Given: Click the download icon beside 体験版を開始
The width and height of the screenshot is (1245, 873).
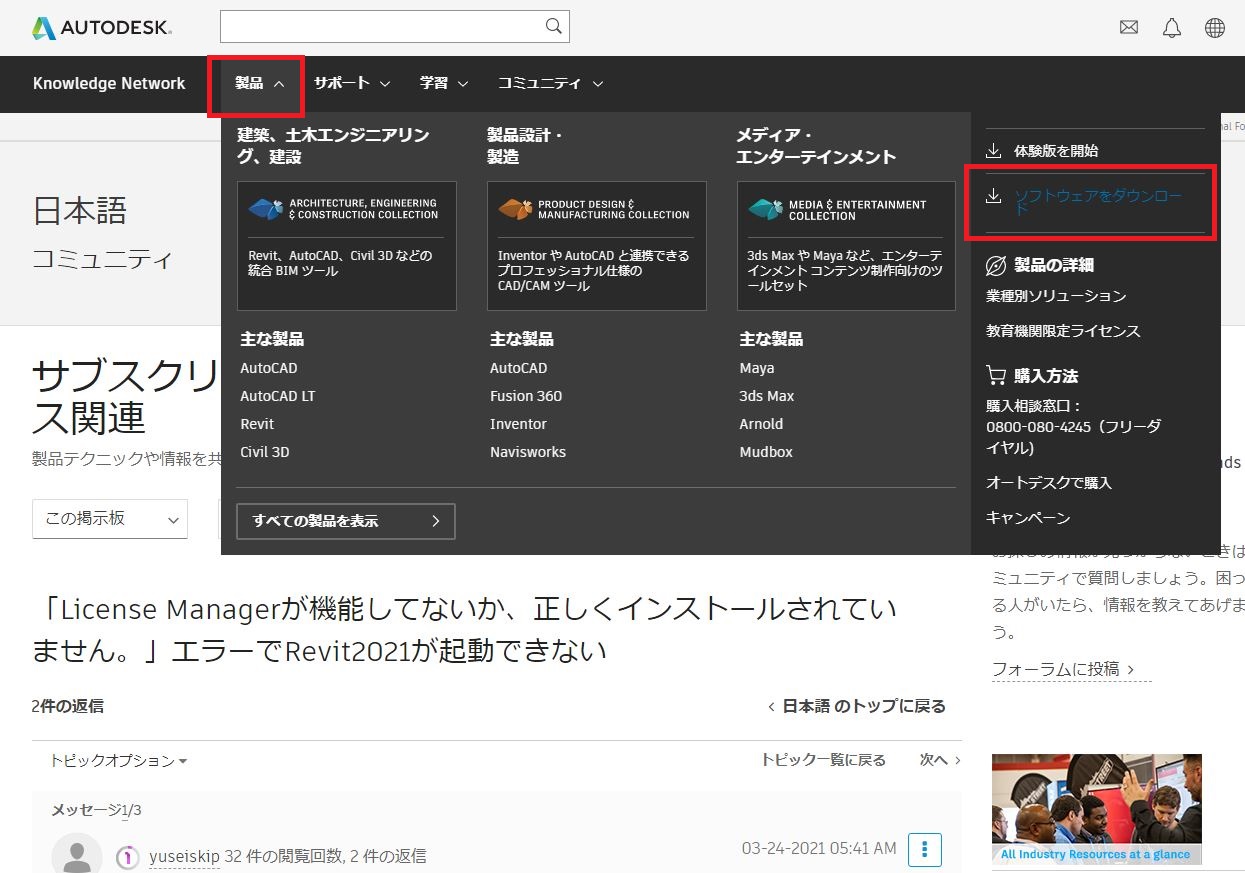Looking at the screenshot, I should click(x=994, y=150).
